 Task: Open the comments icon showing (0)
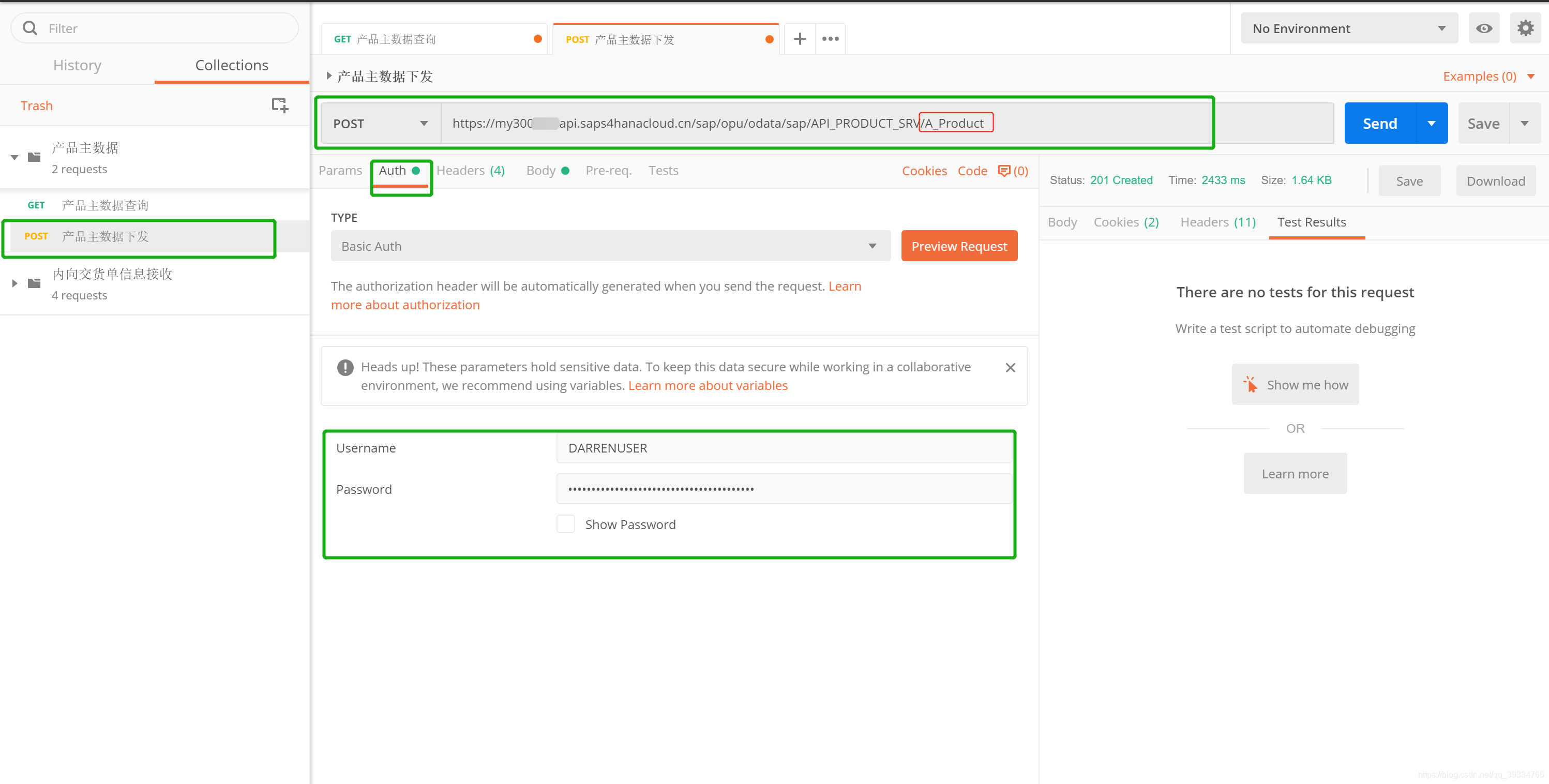1013,171
